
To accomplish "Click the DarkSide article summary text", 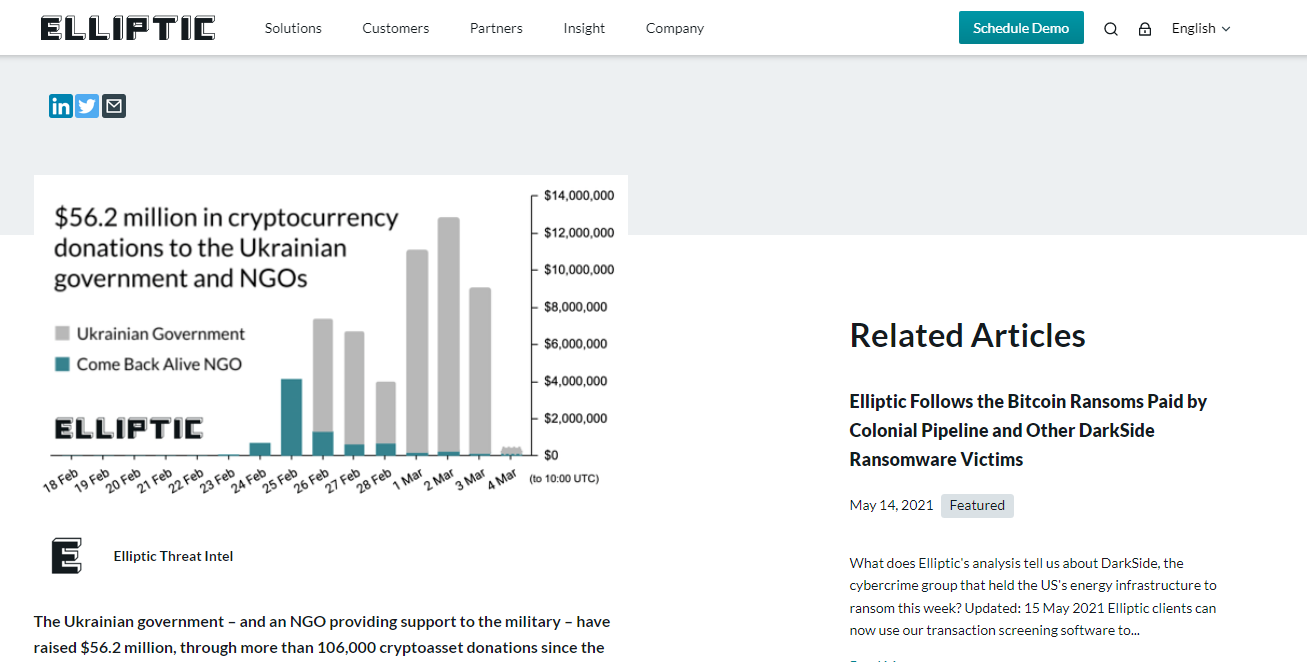I will 1033,597.
